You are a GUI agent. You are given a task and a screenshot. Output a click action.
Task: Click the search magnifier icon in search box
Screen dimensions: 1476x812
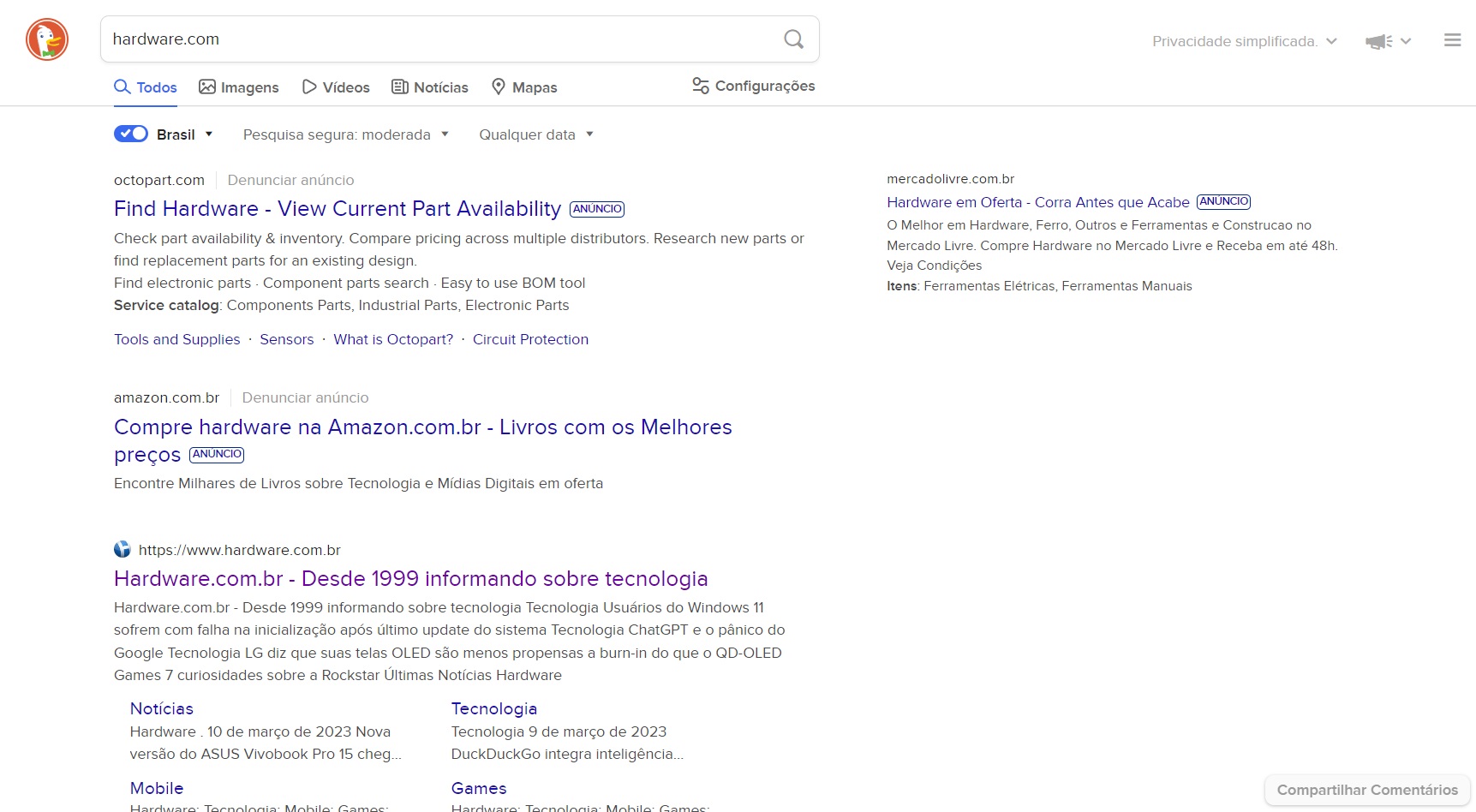click(794, 39)
